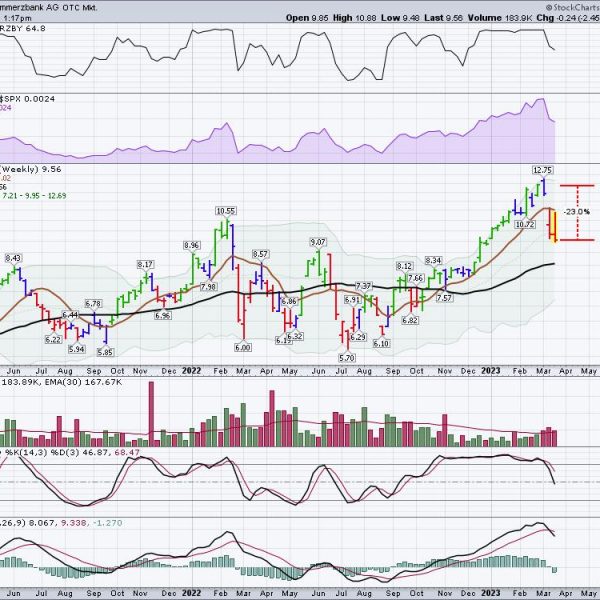
Task: Click the $SPX 0.0024 ratio label
Action: point(27,99)
